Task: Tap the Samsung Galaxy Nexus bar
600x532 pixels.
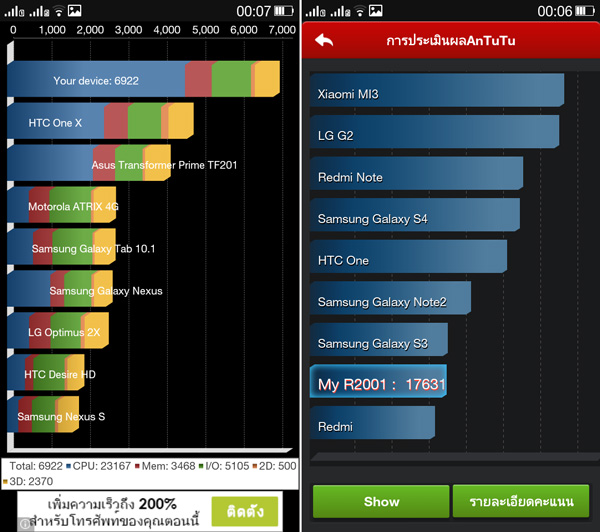Action: [x=60, y=289]
